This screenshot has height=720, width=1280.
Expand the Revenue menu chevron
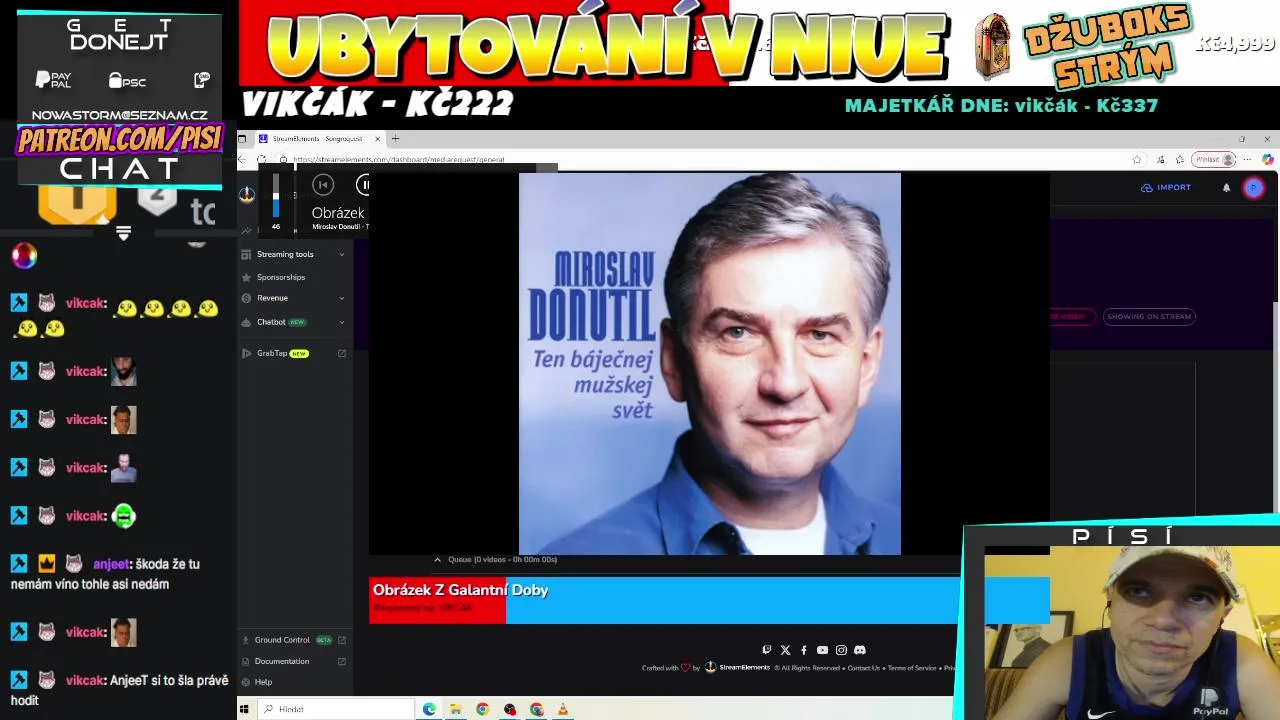point(342,298)
